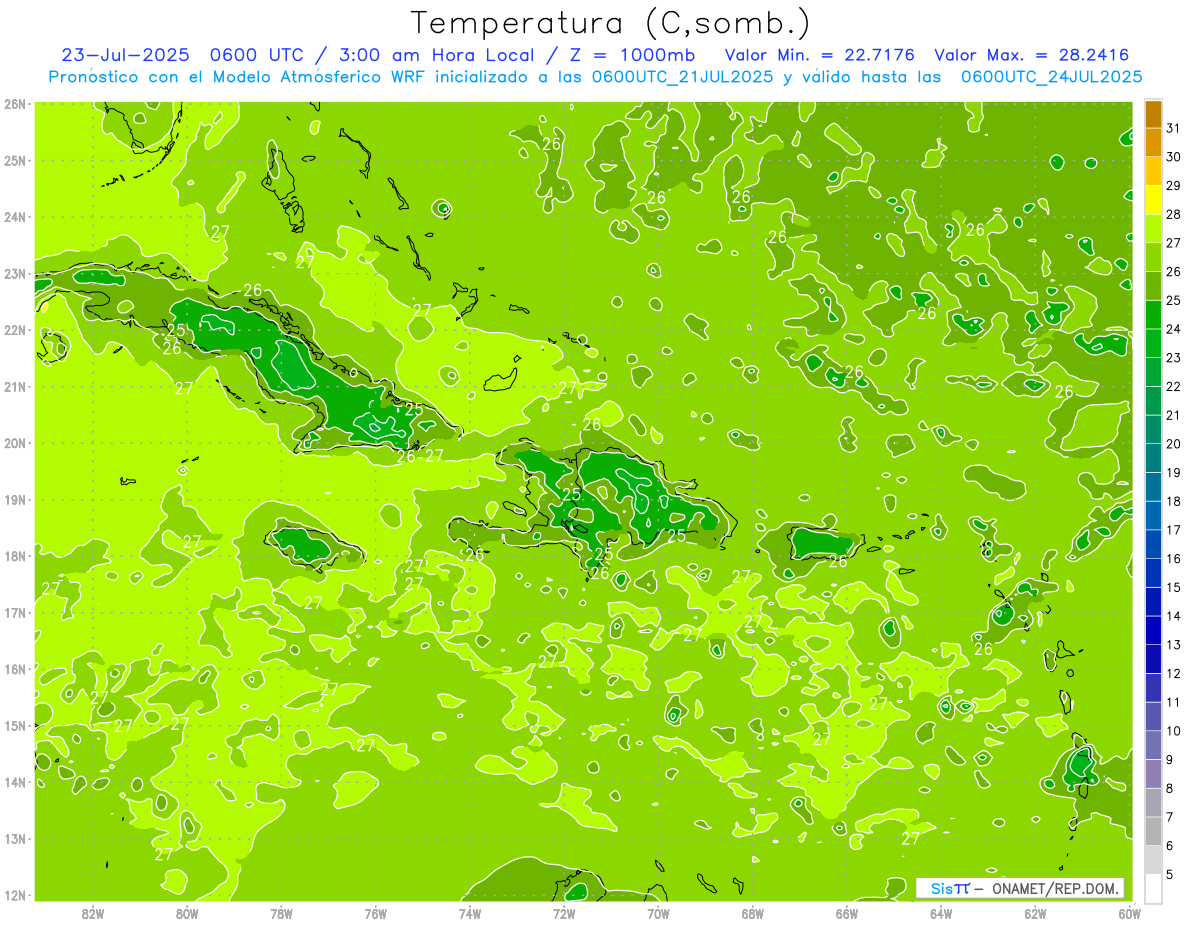Click the '12N' latitude axis label
This screenshot has height=927, width=1200.
click(15, 895)
